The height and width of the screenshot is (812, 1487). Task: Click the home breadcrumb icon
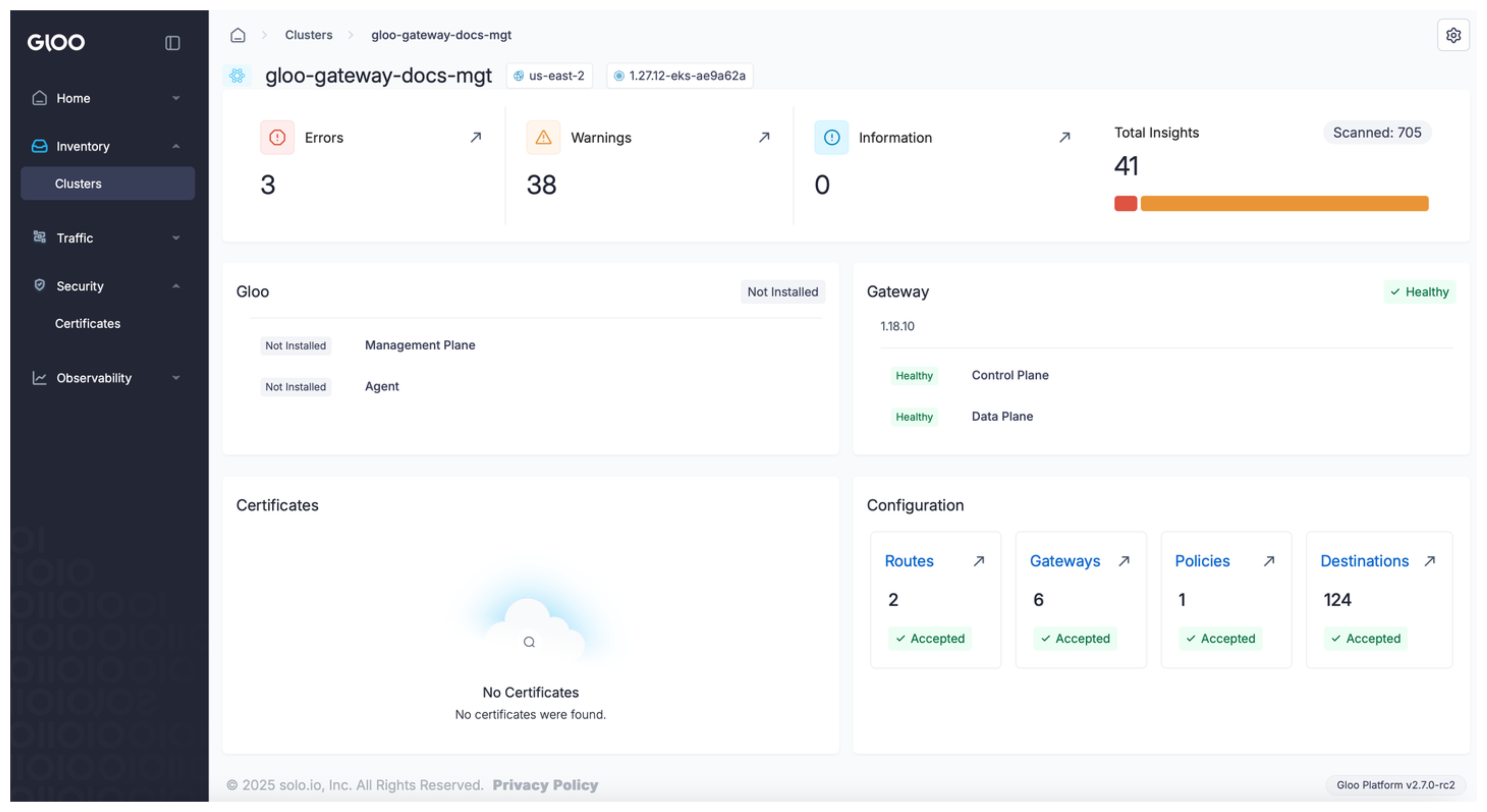pos(238,35)
